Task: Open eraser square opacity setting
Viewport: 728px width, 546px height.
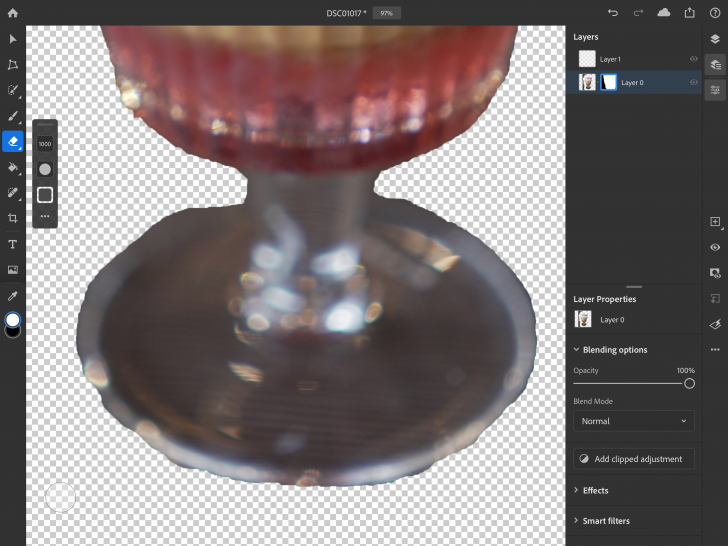Action: tap(45, 195)
